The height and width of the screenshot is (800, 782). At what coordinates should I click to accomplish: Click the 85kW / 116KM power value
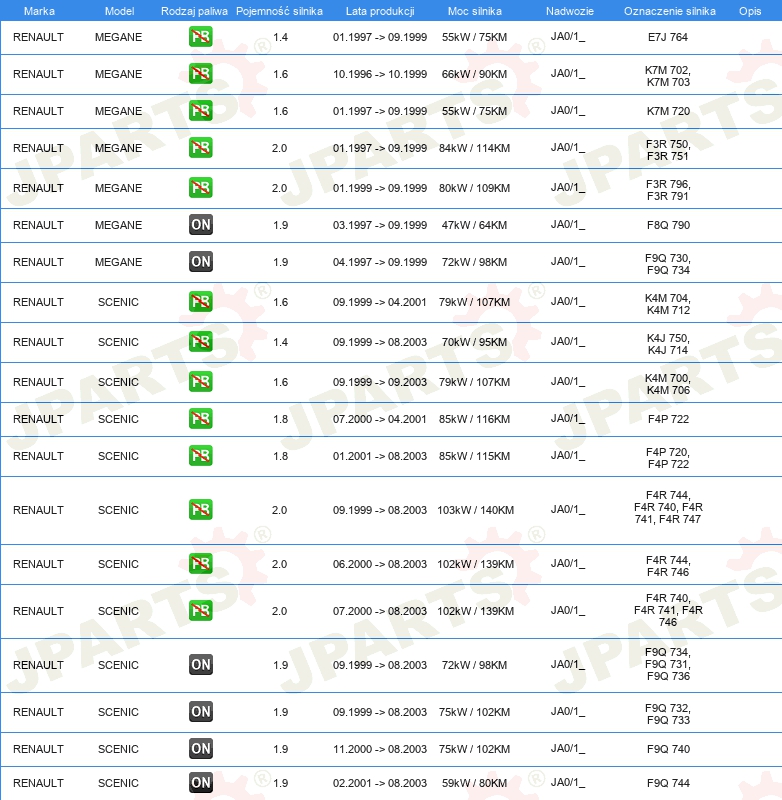pos(474,419)
